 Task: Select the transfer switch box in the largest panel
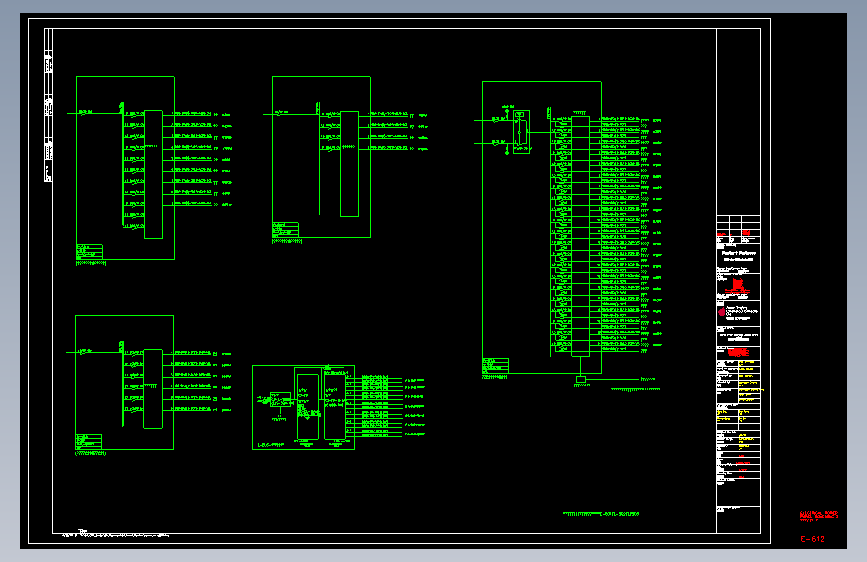pyautogui.click(x=521, y=132)
